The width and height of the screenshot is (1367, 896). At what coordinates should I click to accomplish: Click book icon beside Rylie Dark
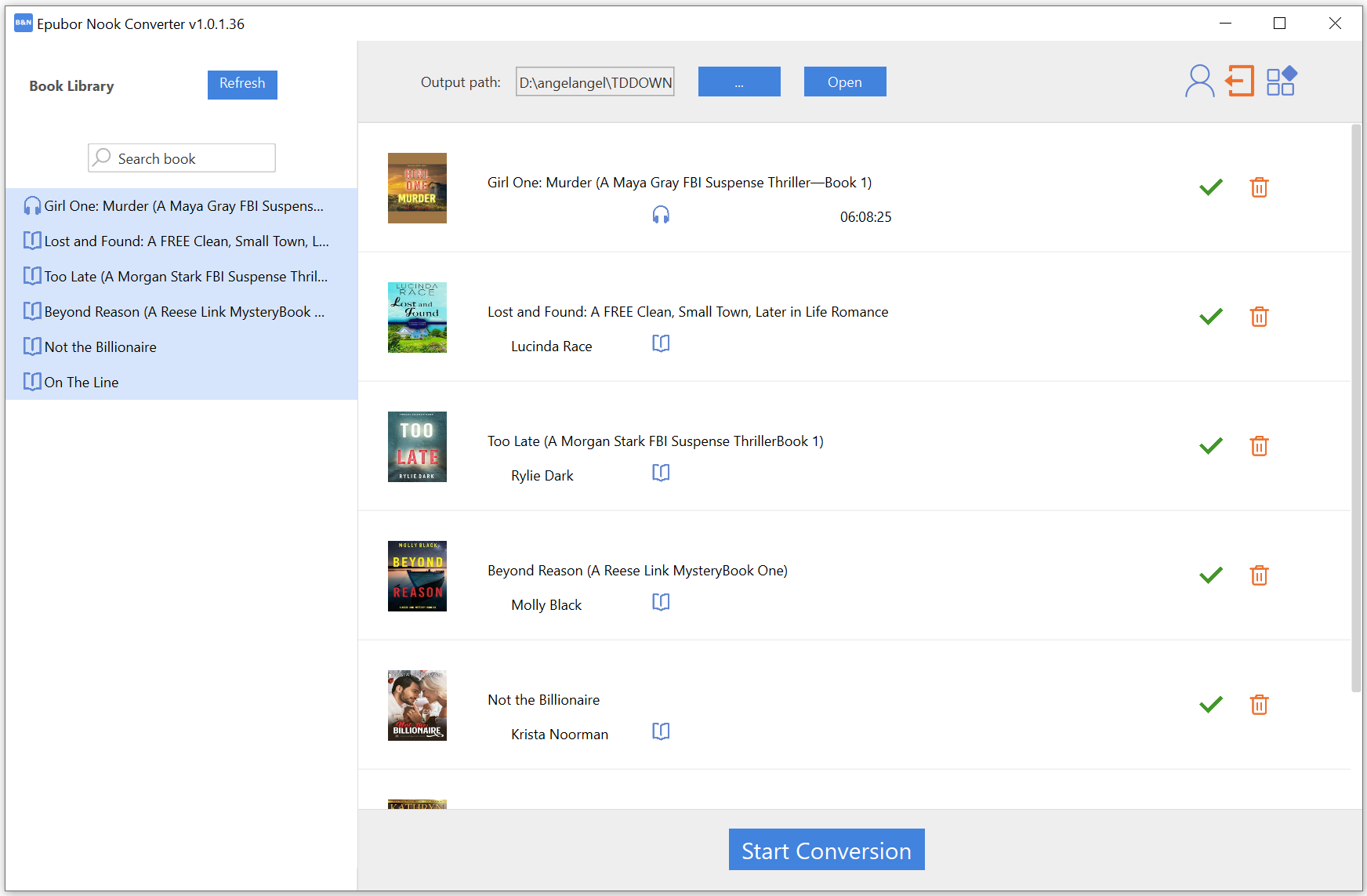point(661,473)
